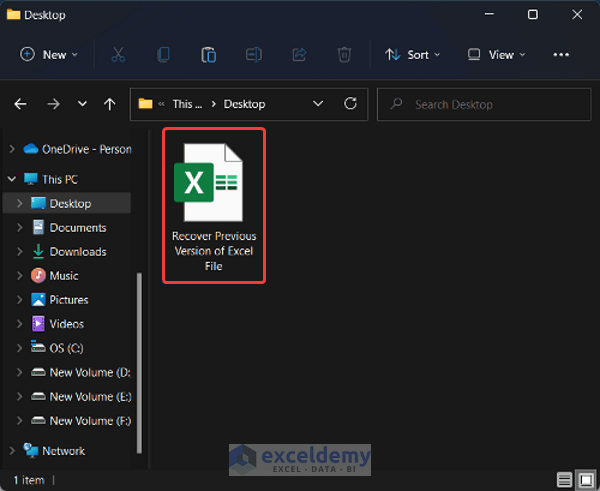600x491 pixels.
Task: Expand the Videos tree node
Action: pos(20,324)
